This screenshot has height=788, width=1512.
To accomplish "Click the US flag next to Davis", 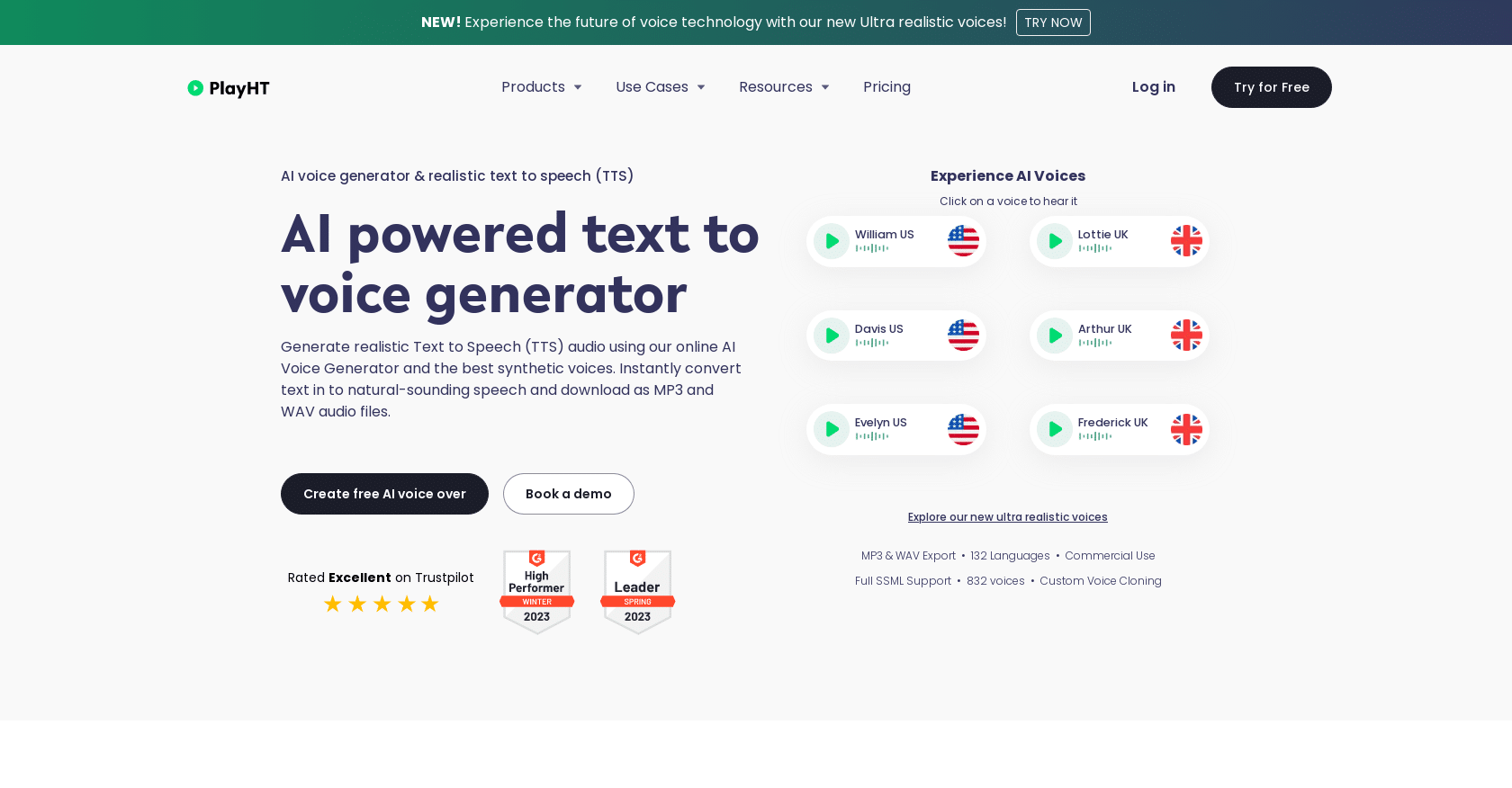I will click(x=963, y=336).
